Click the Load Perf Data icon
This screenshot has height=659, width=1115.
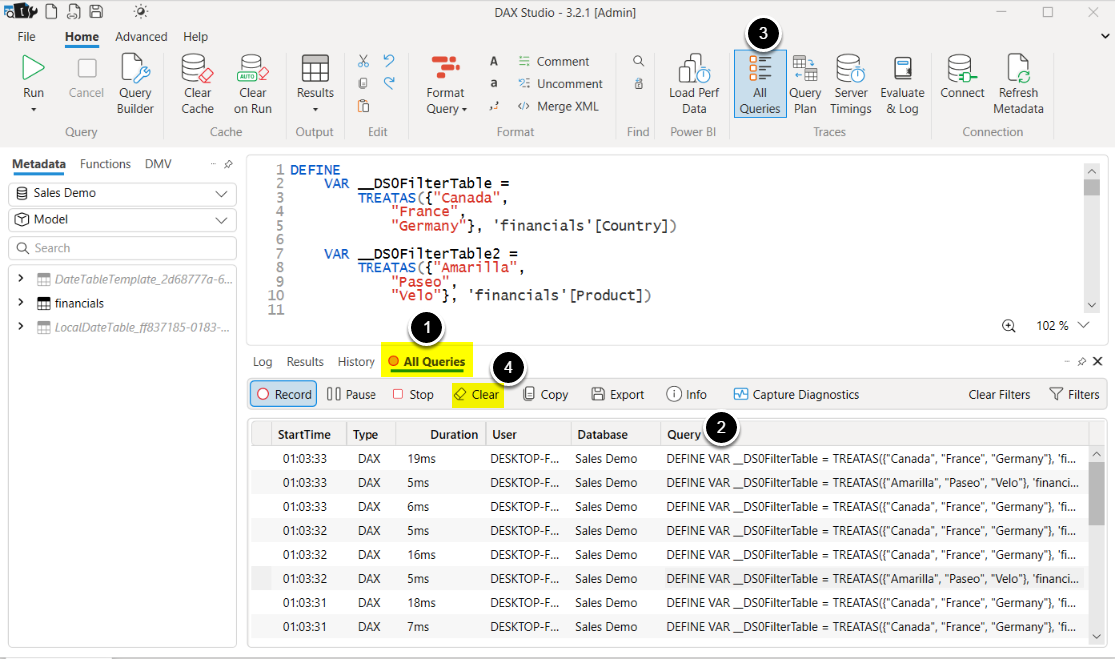pyautogui.click(x=694, y=84)
